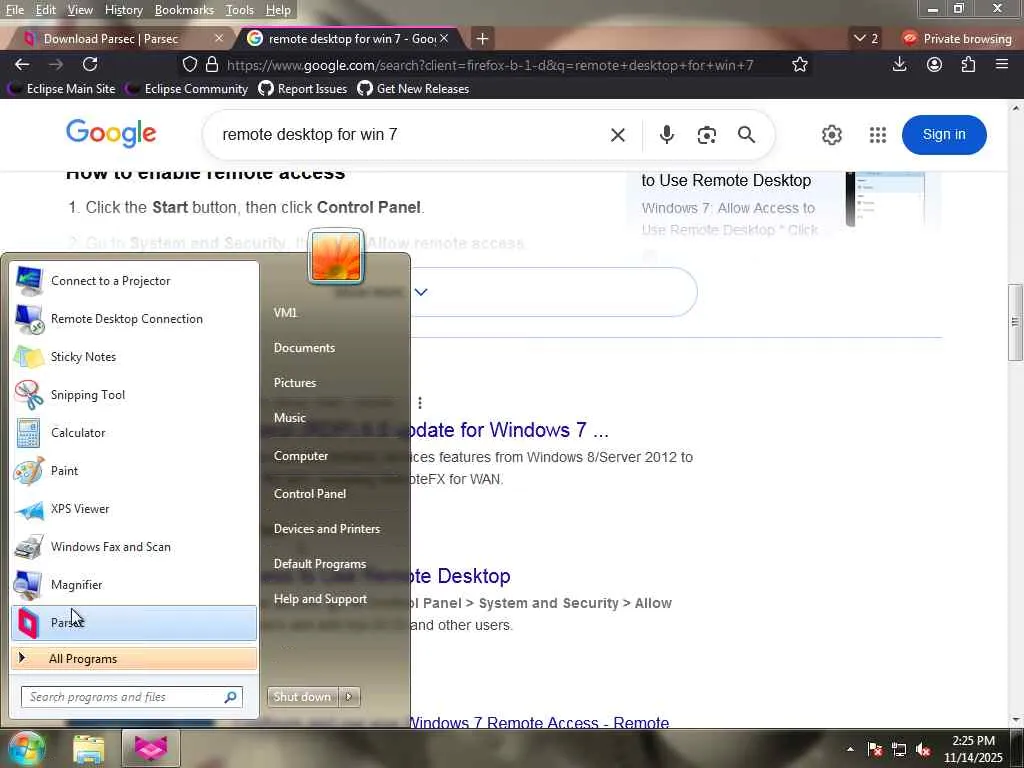Launch Parsec from the Start menu
The image size is (1024, 768).
[134, 622]
